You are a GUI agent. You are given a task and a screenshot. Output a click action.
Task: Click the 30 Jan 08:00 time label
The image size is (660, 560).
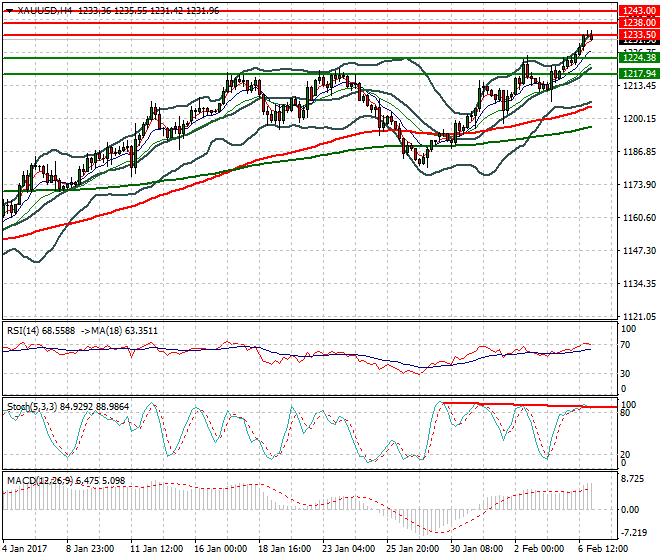point(476,549)
